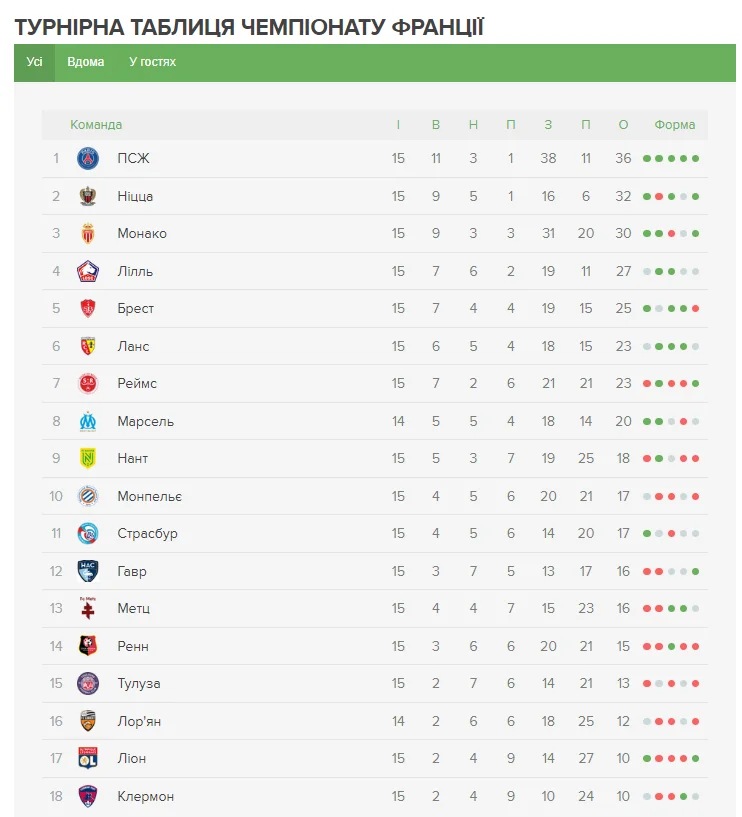
Task: Click the Команда column header
Action: click(x=96, y=125)
